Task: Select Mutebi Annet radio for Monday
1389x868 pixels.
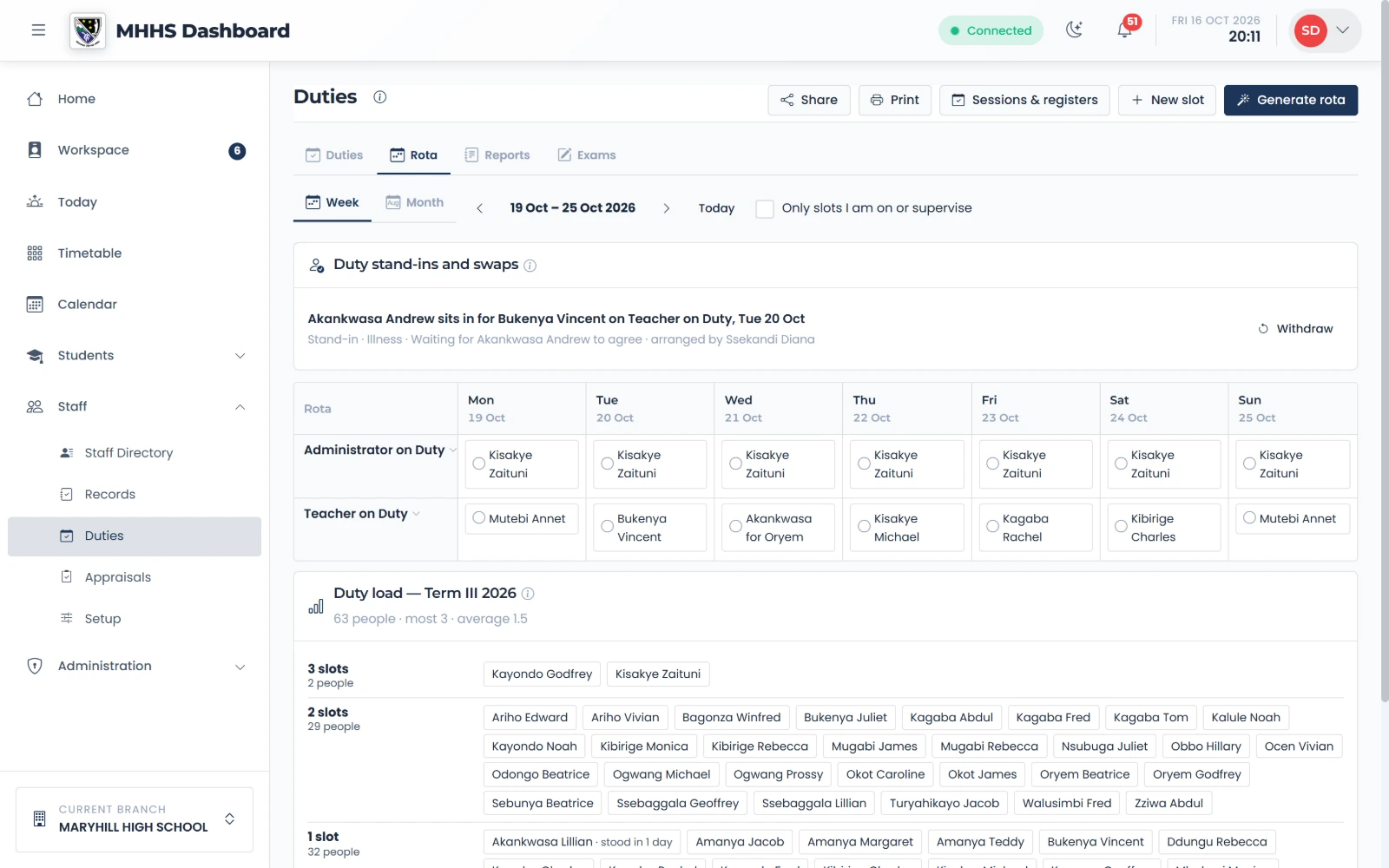Action: tap(478, 518)
